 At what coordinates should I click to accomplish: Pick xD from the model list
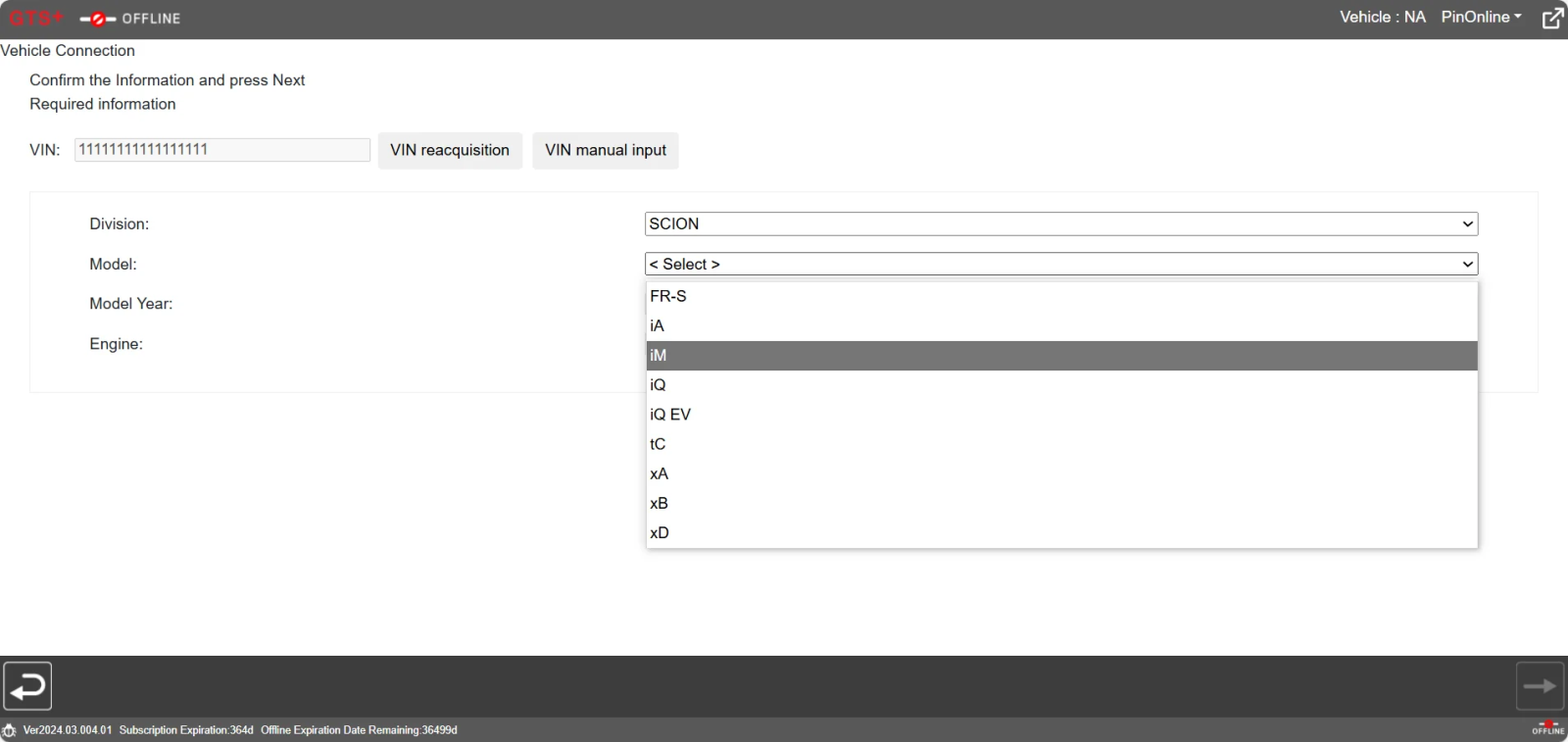(x=660, y=533)
